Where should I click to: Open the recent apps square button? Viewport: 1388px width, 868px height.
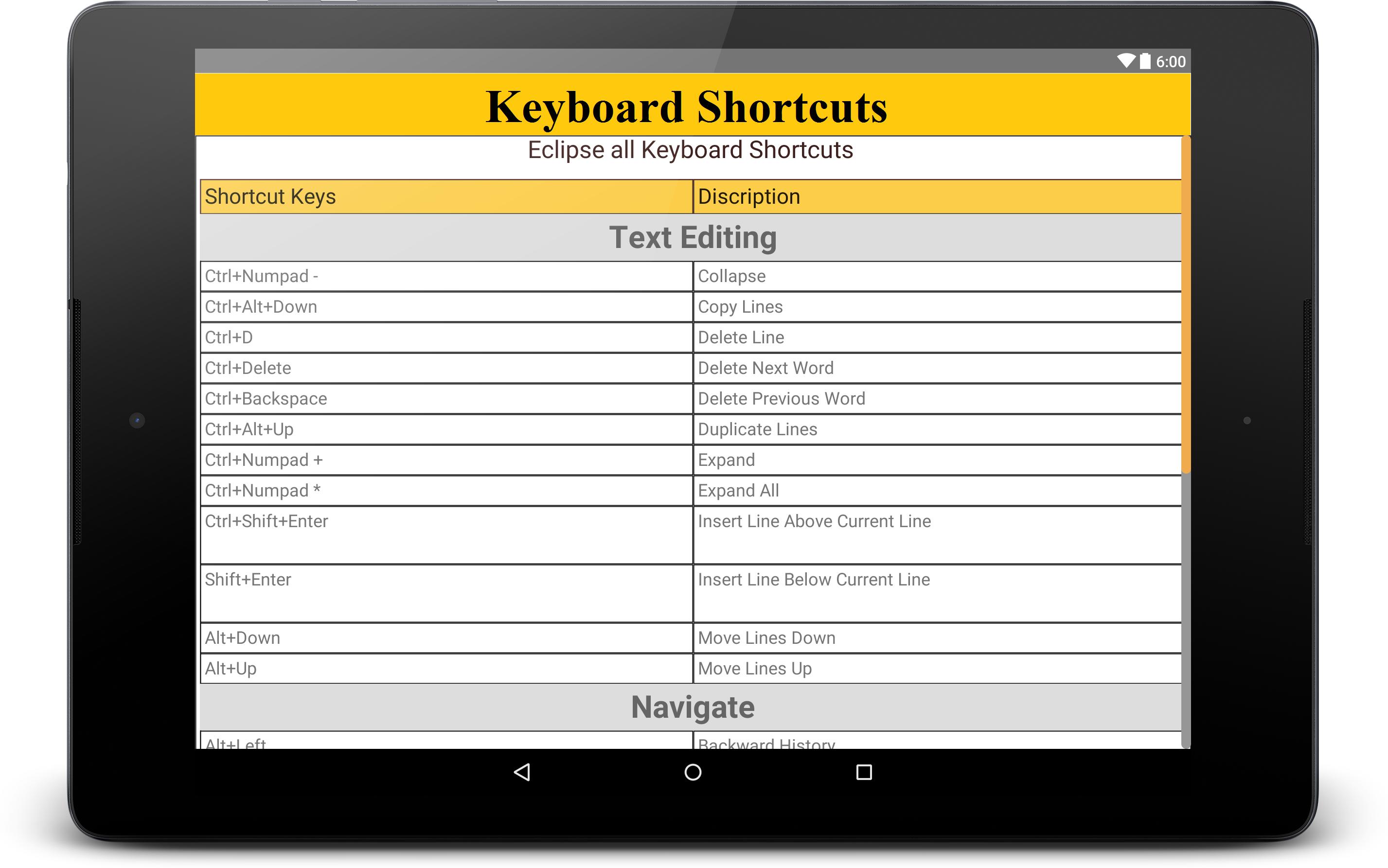tap(864, 772)
